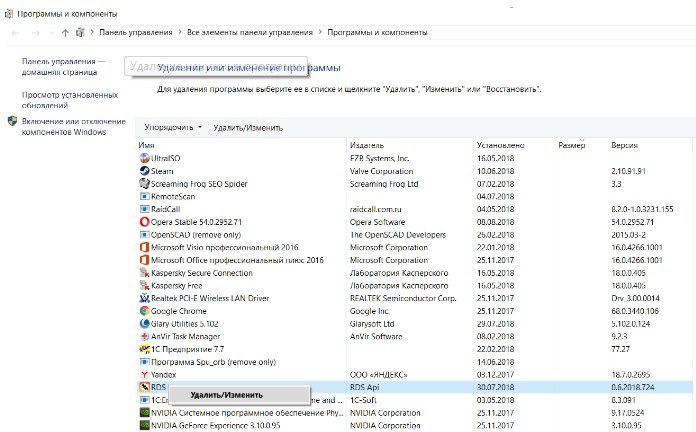Click the Realtek Wireless LAN Driver icon
696x432 pixels.
click(144, 298)
